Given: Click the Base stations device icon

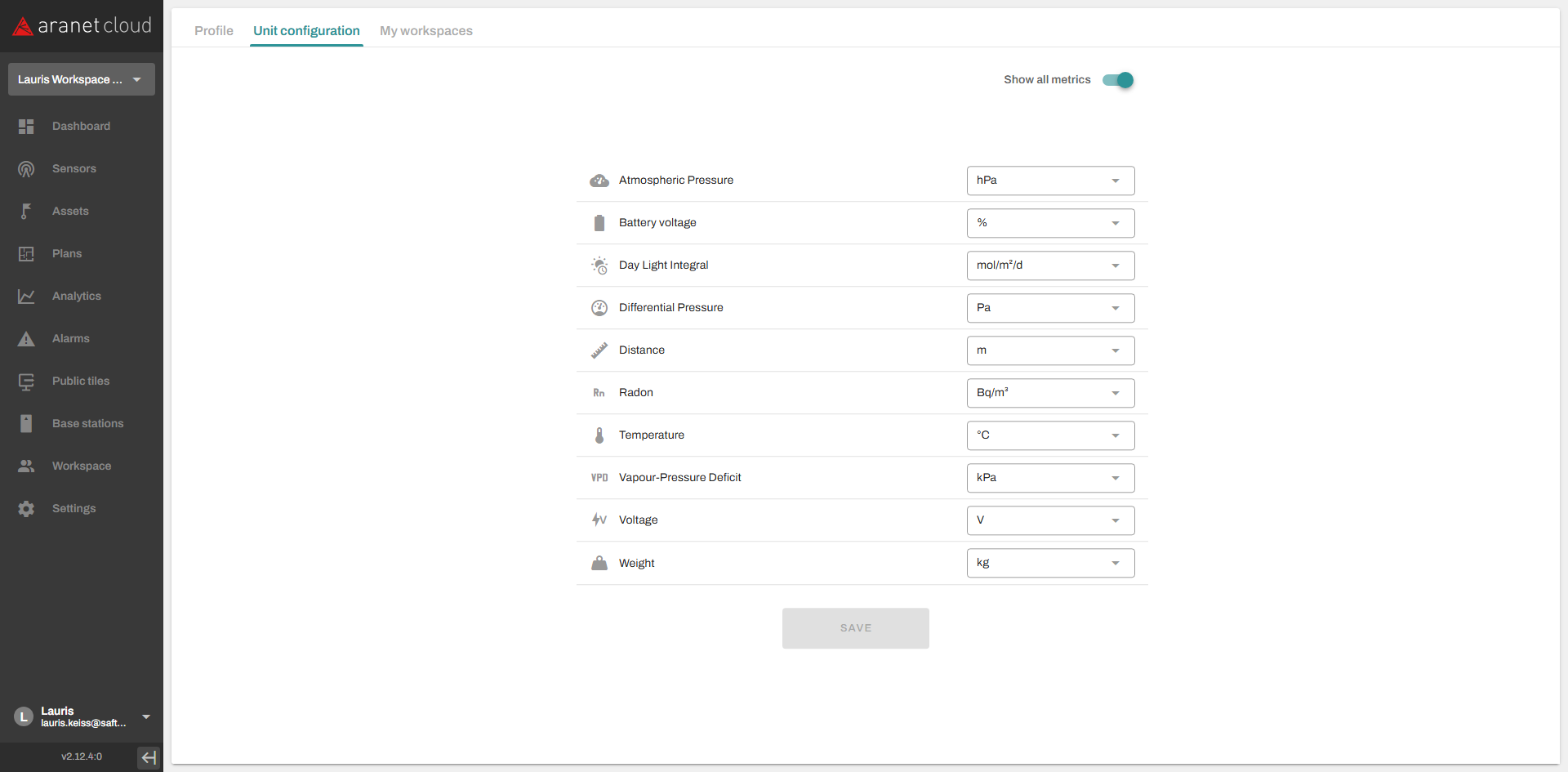Looking at the screenshot, I should 26,424.
